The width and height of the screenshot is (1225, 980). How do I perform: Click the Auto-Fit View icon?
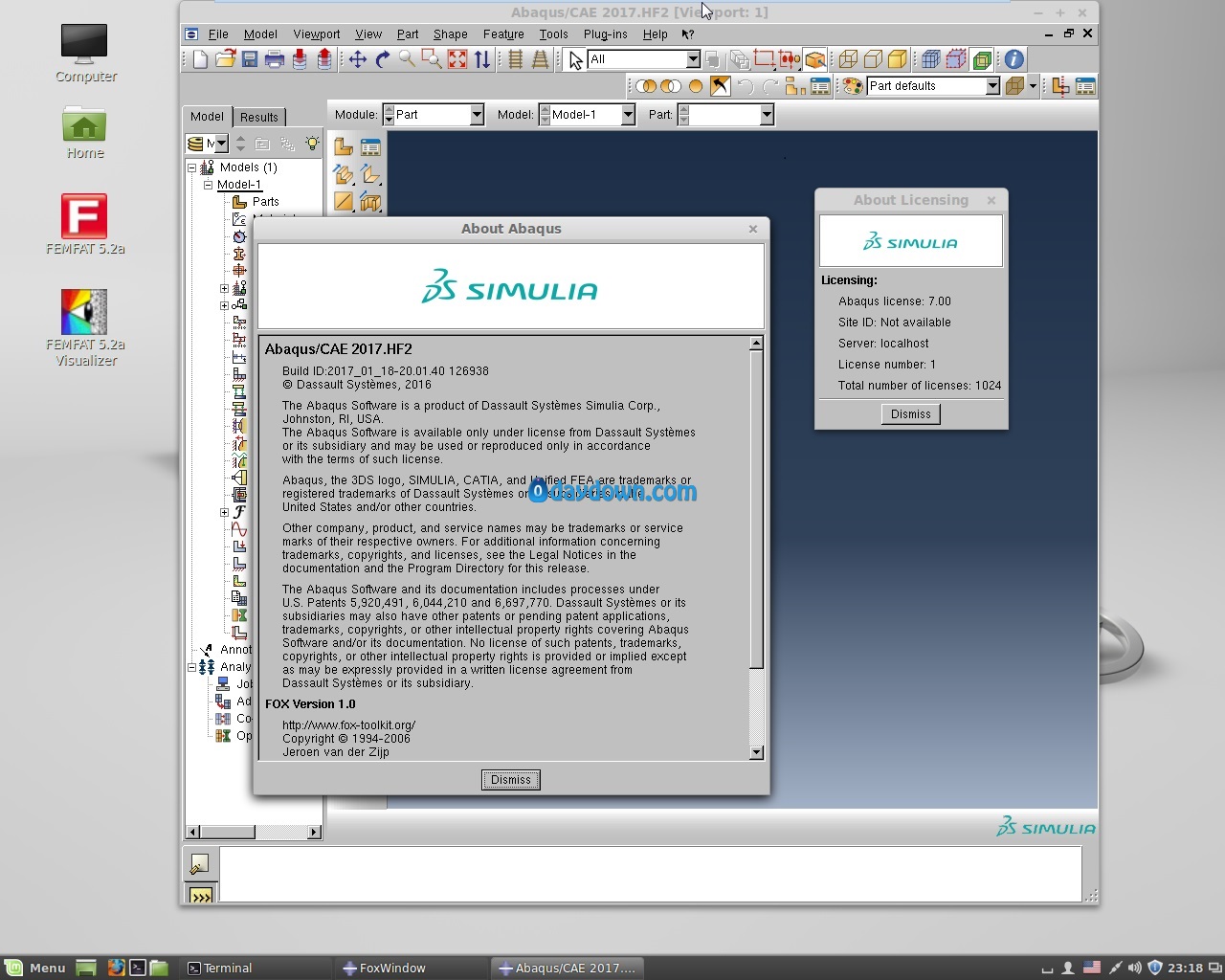click(x=457, y=59)
